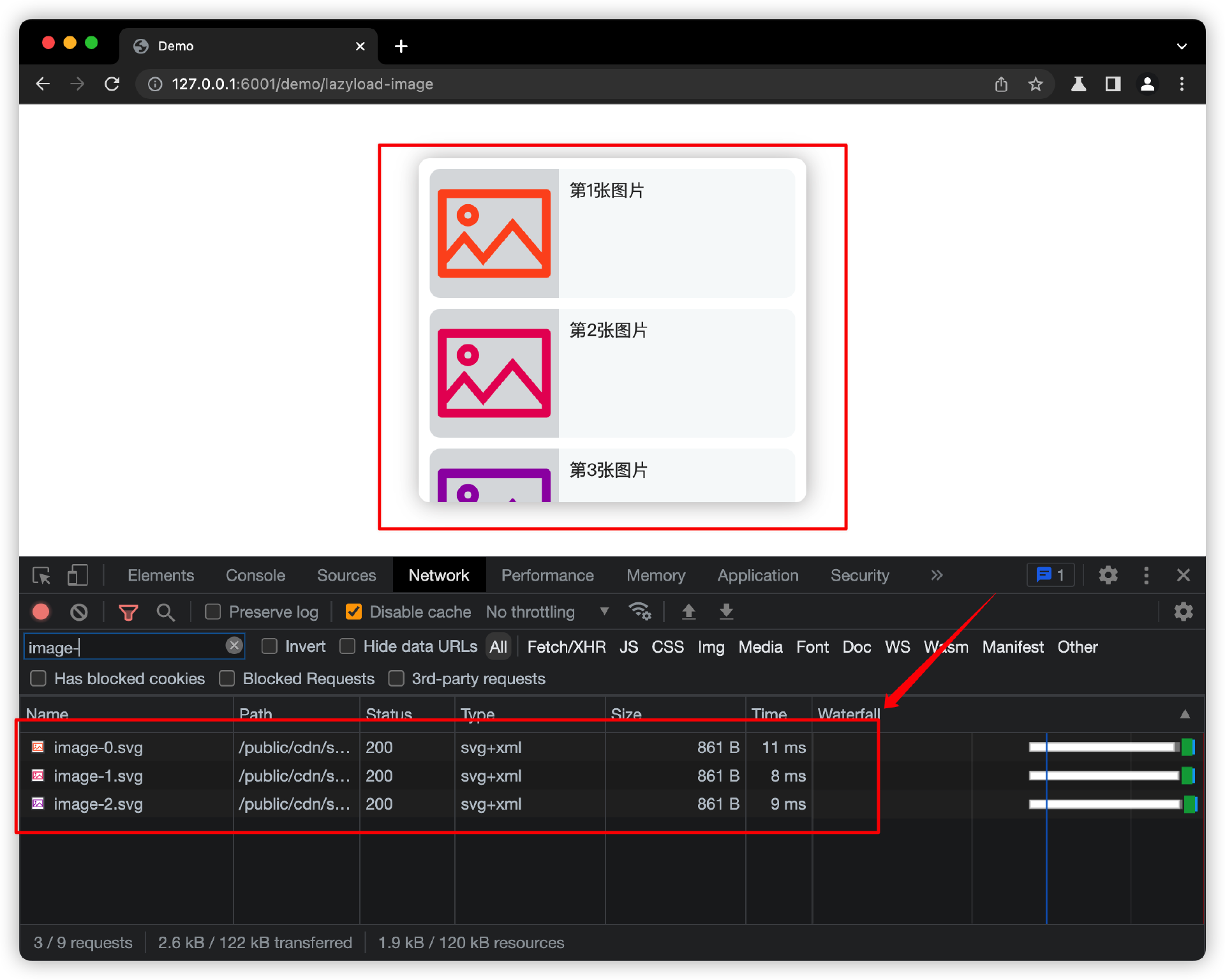Image resolution: width=1225 pixels, height=980 pixels.
Task: Enable the Preserve log checkbox
Action: pyautogui.click(x=213, y=612)
